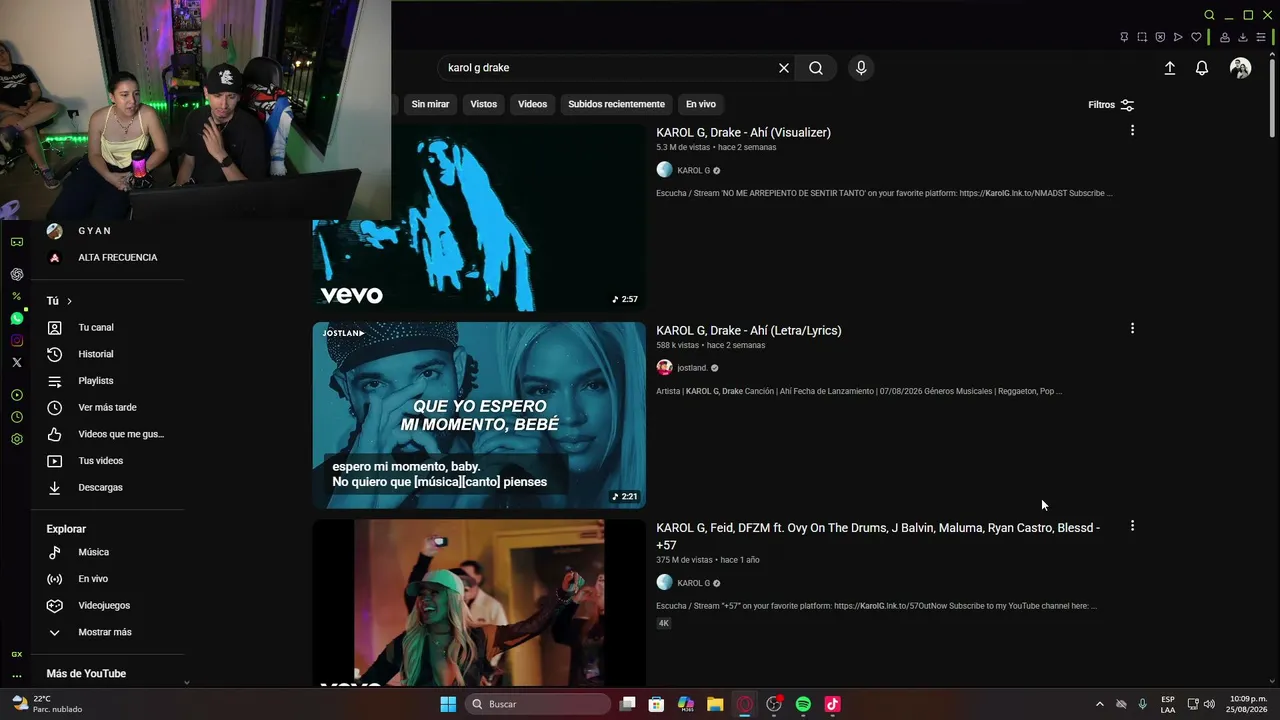The height and width of the screenshot is (720, 1280).
Task: Open Opera easy setup sliders icon
Action: 1261,37
